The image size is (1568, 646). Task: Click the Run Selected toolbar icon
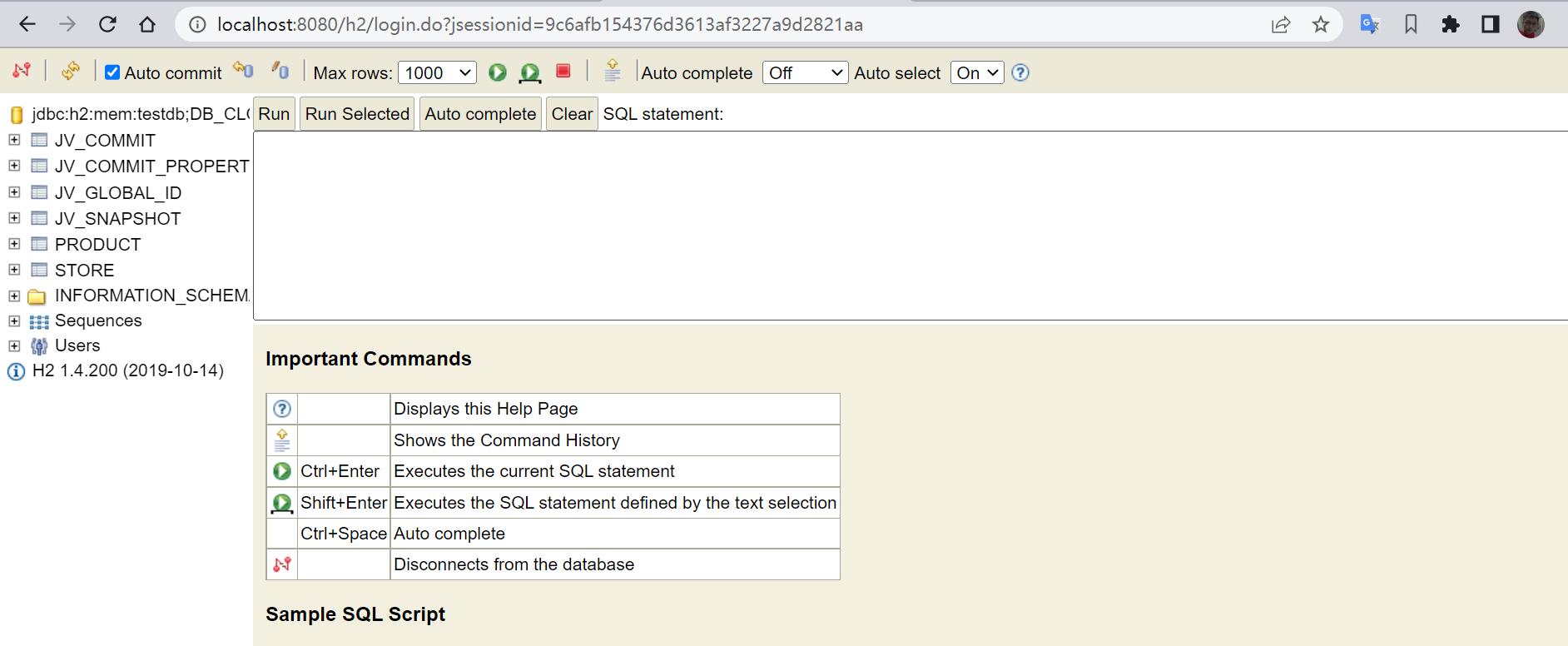tap(529, 73)
